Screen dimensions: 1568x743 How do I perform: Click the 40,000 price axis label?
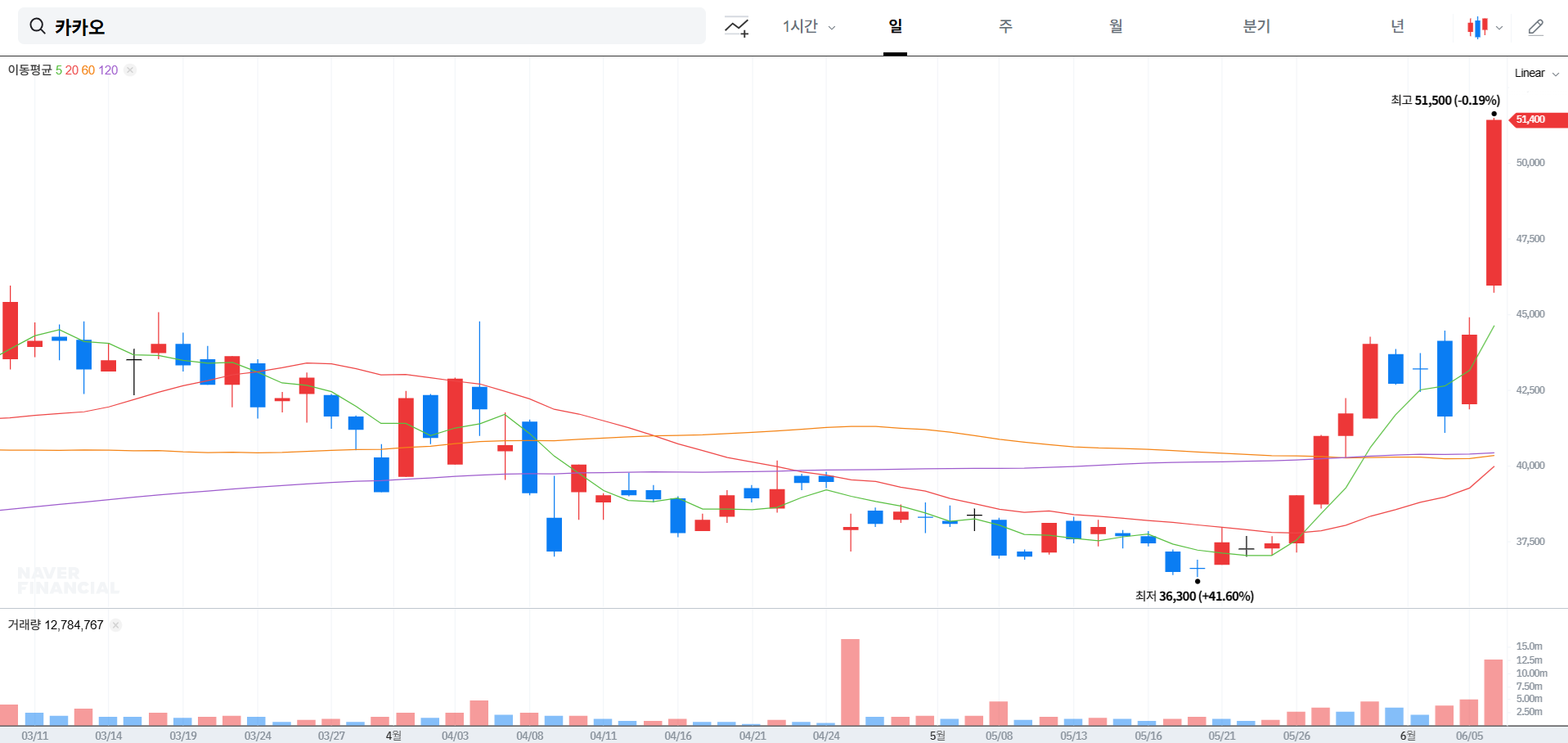pos(1530,466)
